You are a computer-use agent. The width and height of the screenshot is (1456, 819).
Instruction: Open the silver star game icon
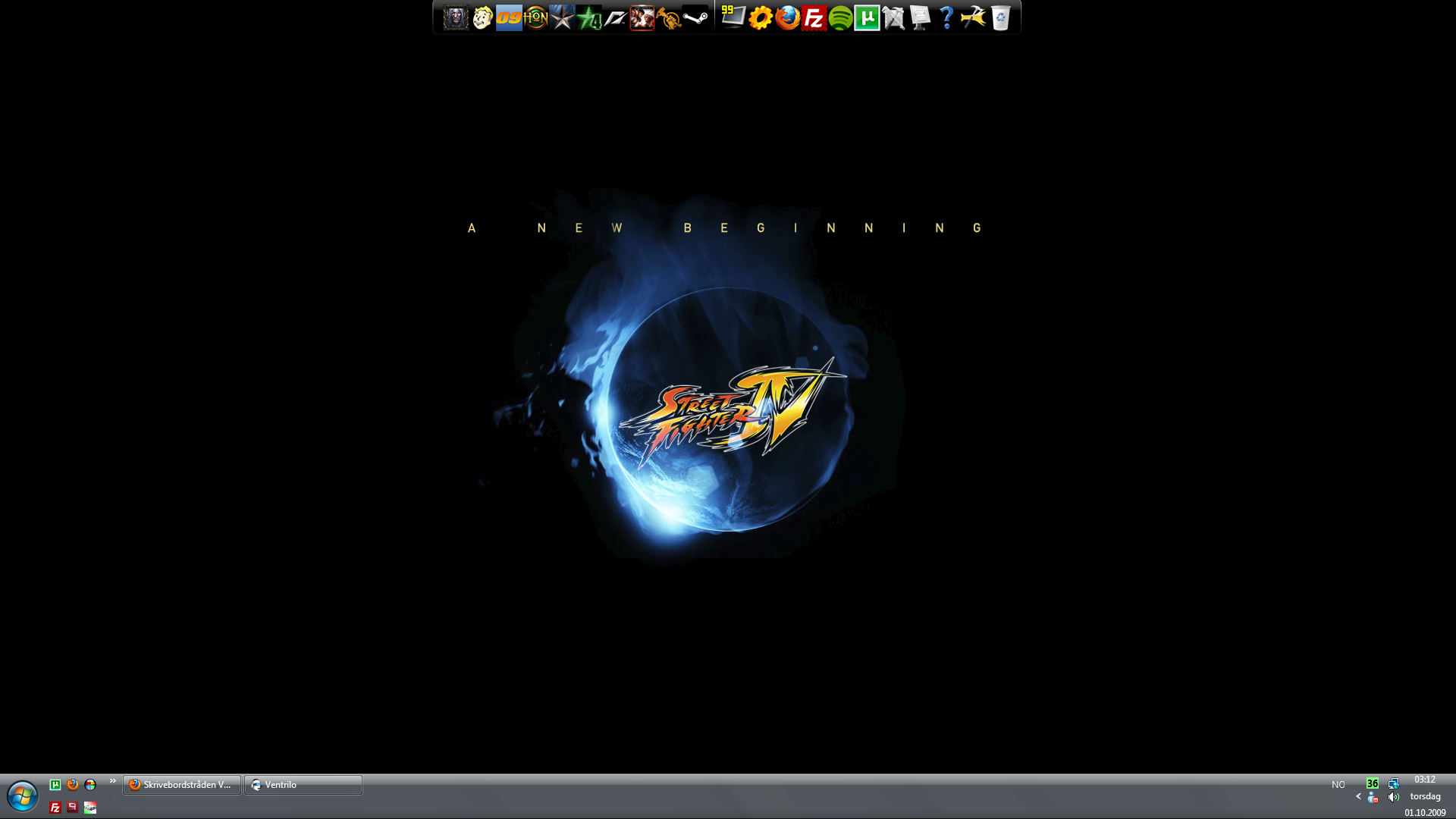(562, 17)
